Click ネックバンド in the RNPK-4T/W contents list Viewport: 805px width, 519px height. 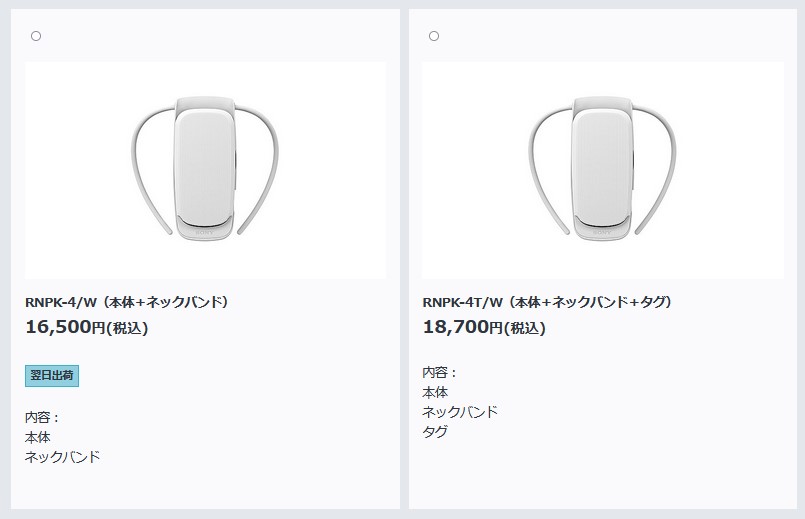tap(461, 412)
